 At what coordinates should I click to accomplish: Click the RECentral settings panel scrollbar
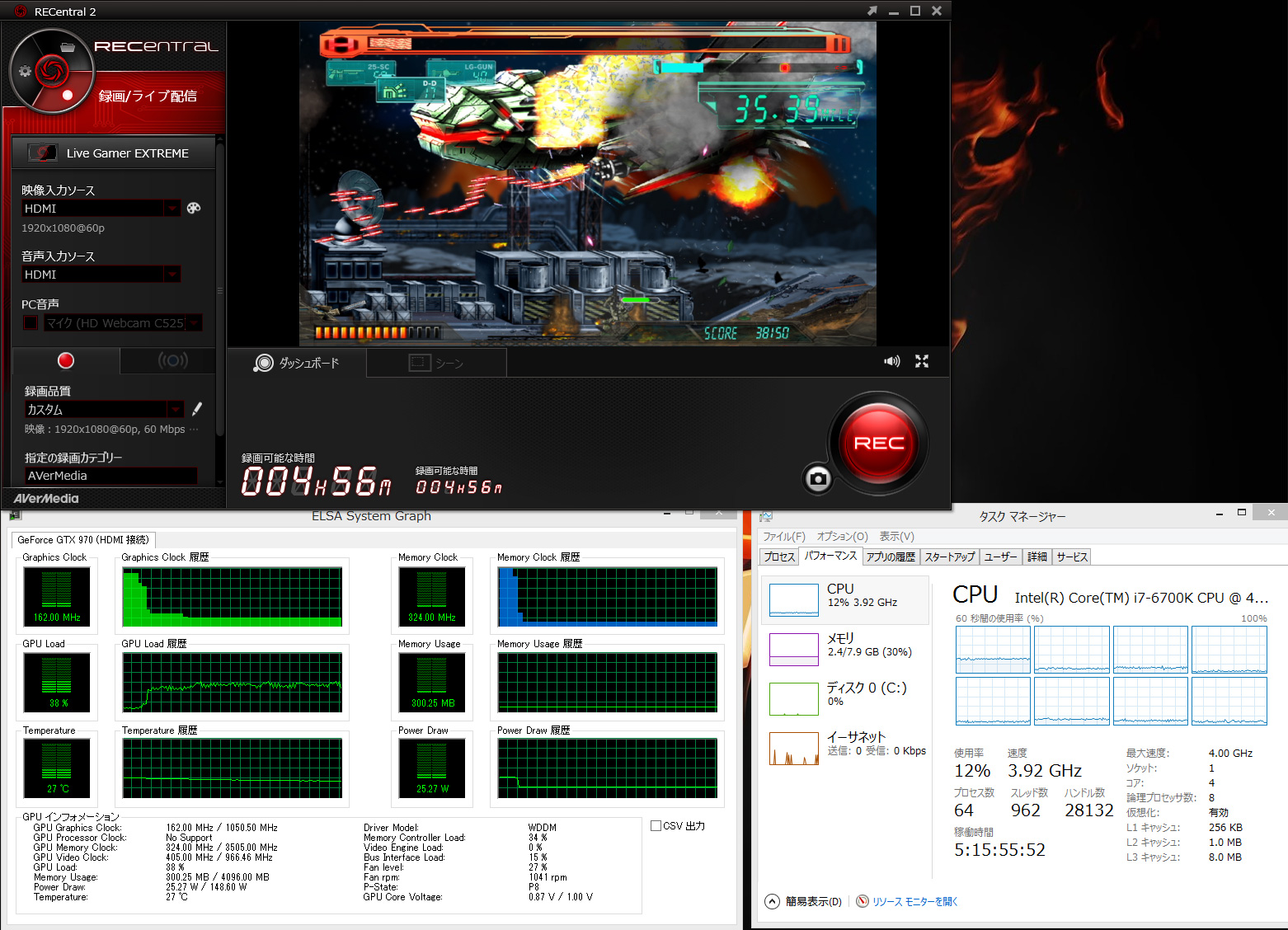[219, 289]
